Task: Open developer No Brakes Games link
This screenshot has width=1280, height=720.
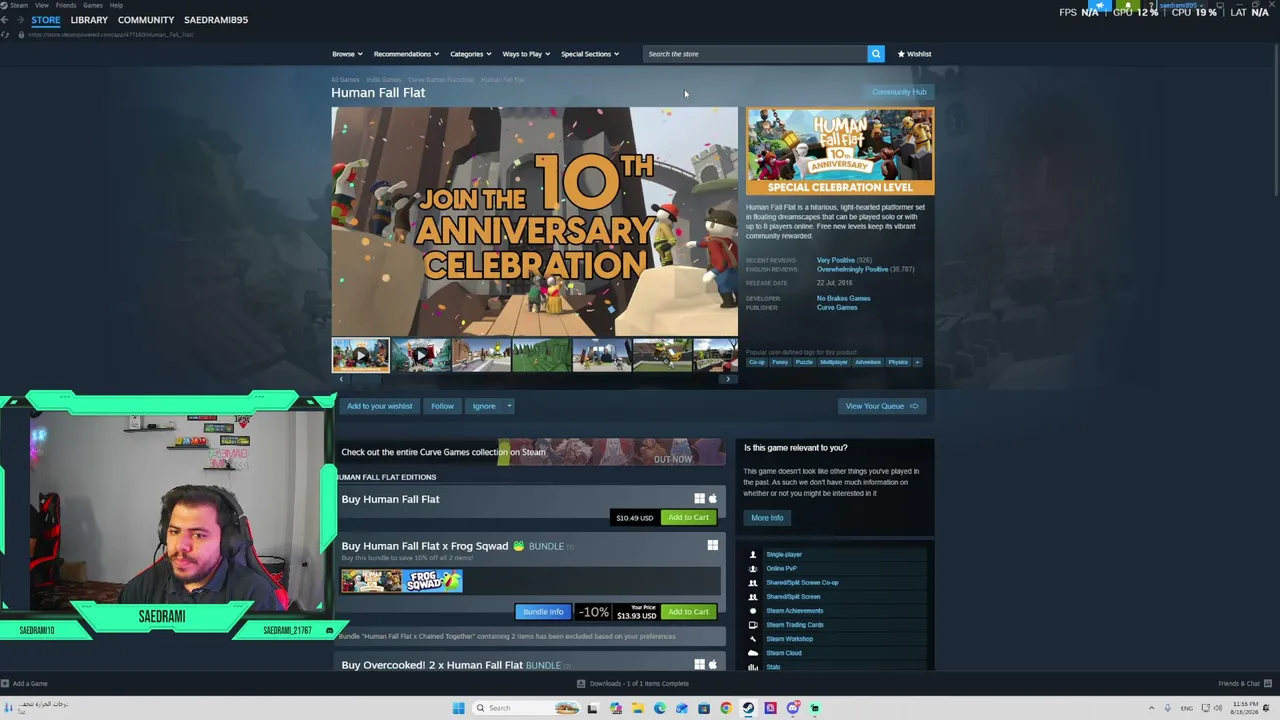Action: pyautogui.click(x=843, y=298)
